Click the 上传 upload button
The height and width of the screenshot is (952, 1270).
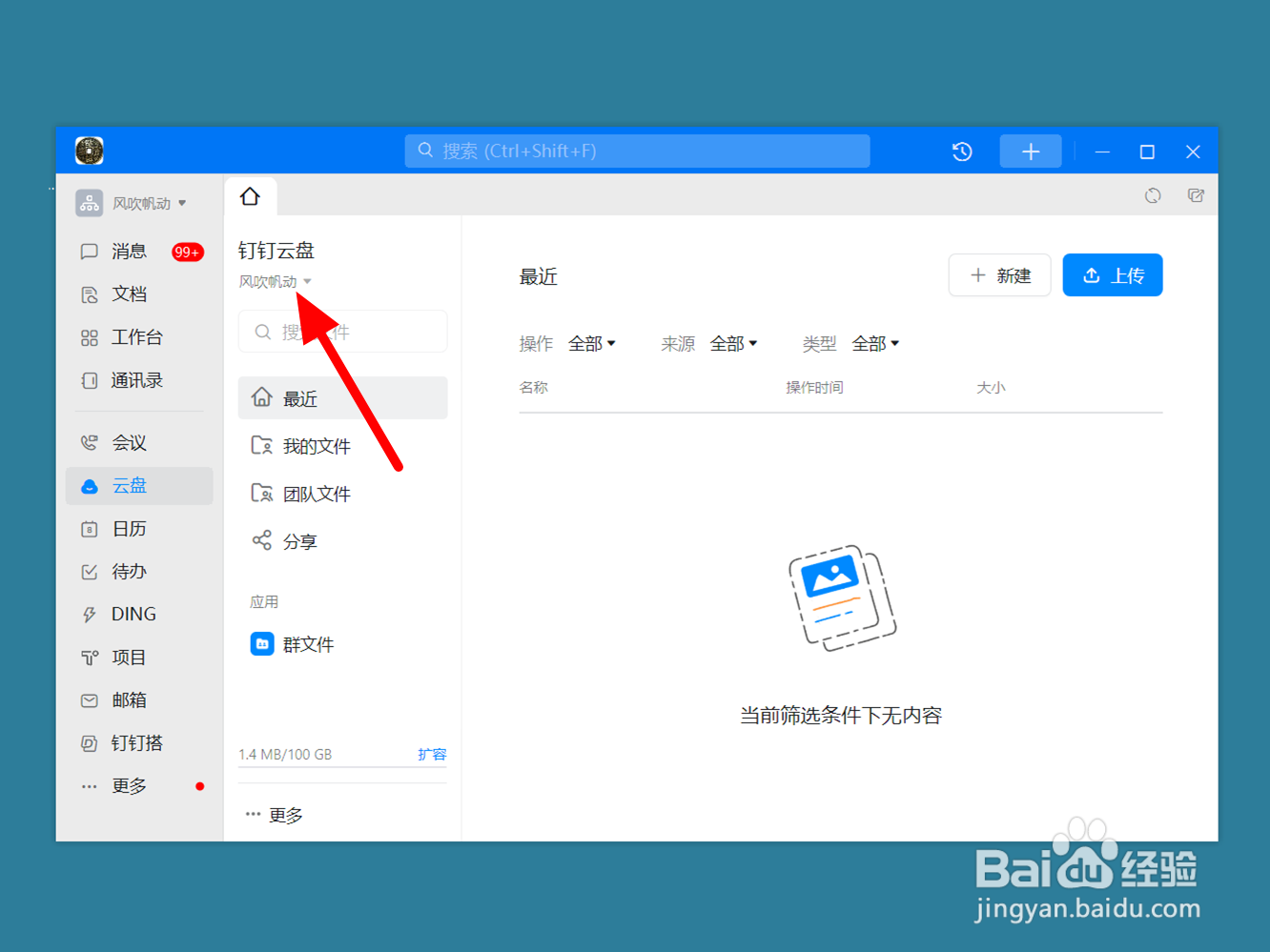tap(1113, 275)
